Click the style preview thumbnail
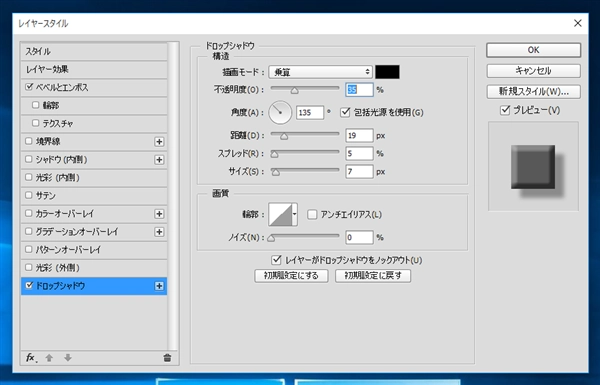The height and width of the screenshot is (385, 600). click(533, 166)
